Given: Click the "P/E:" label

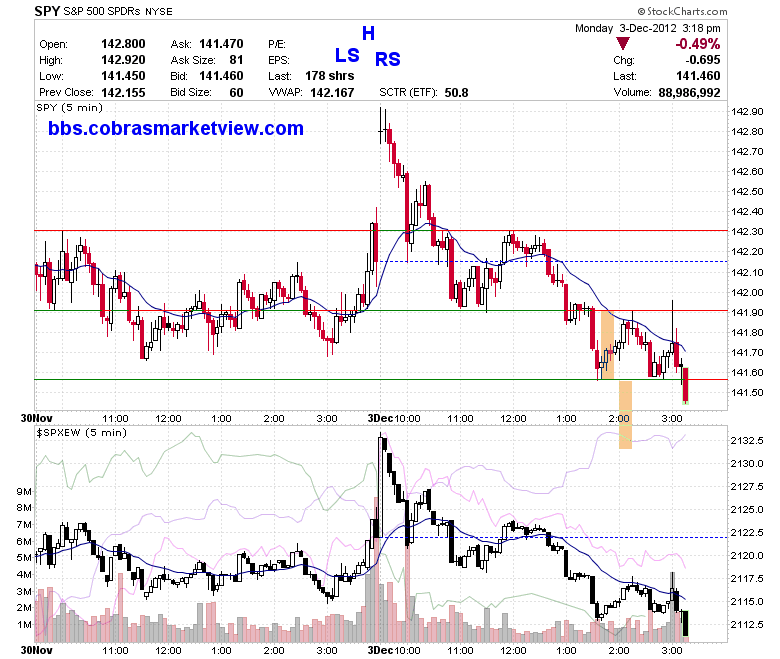Looking at the screenshot, I should click(x=277, y=44).
